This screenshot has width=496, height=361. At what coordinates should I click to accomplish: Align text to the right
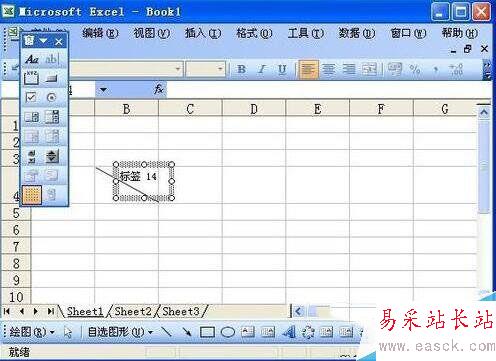(349, 69)
